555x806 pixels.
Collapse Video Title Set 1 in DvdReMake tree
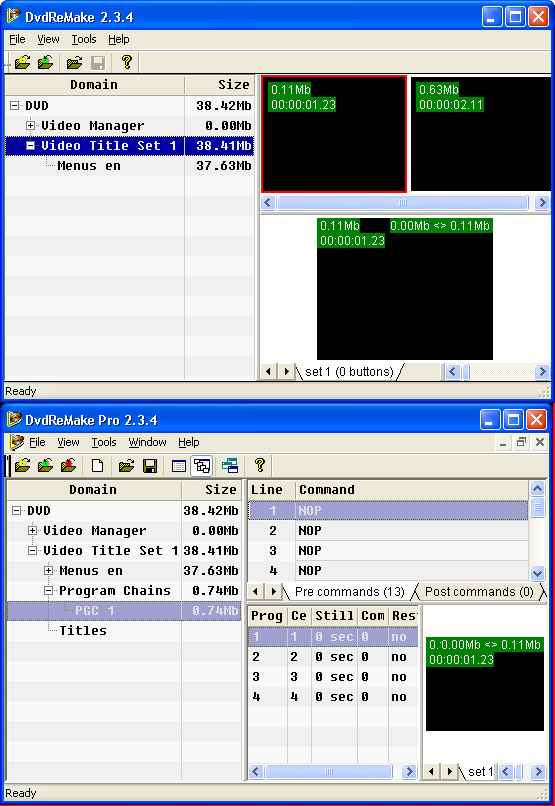coord(31,145)
